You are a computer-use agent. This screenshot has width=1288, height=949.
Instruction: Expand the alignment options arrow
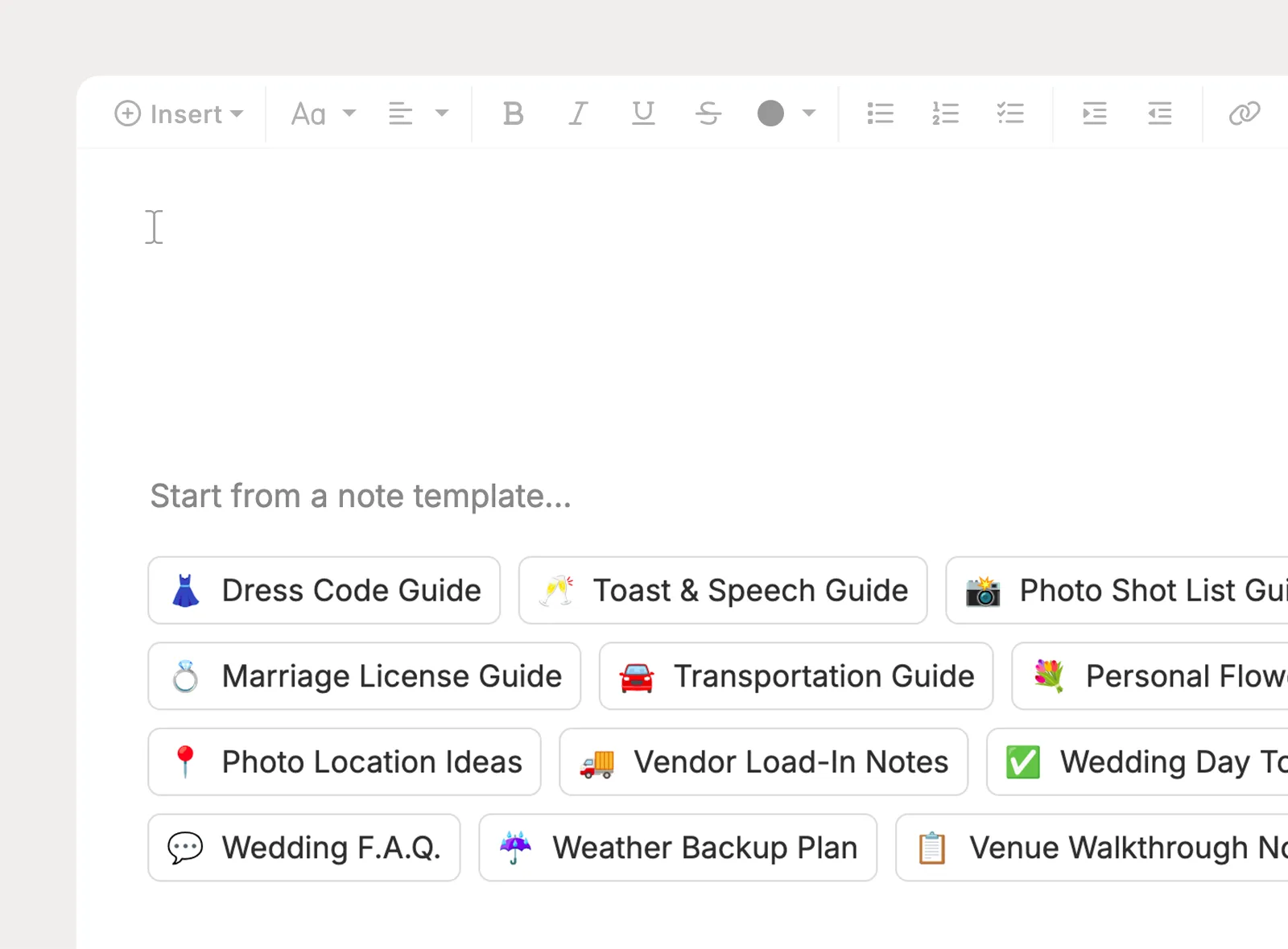pos(441,113)
